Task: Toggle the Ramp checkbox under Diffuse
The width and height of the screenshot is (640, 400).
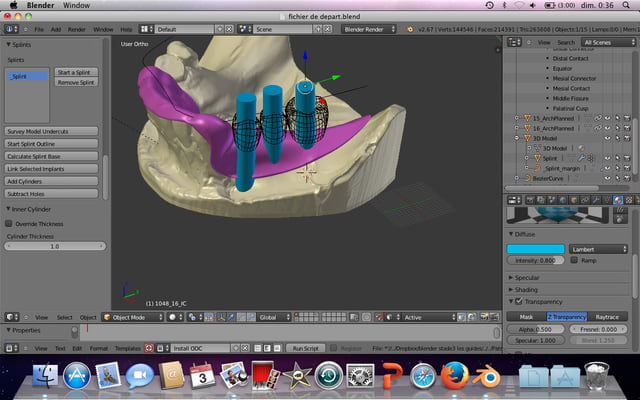Action: pos(574,260)
